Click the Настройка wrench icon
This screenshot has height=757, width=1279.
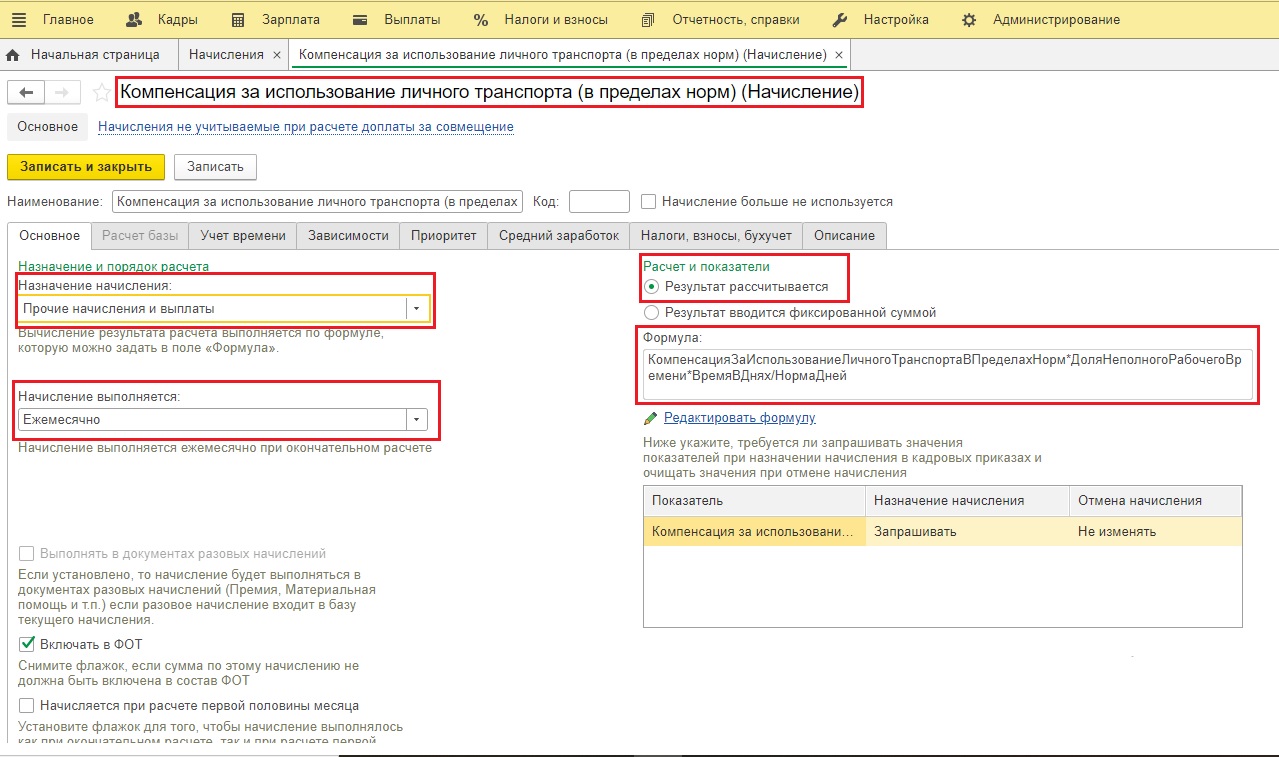click(x=840, y=19)
